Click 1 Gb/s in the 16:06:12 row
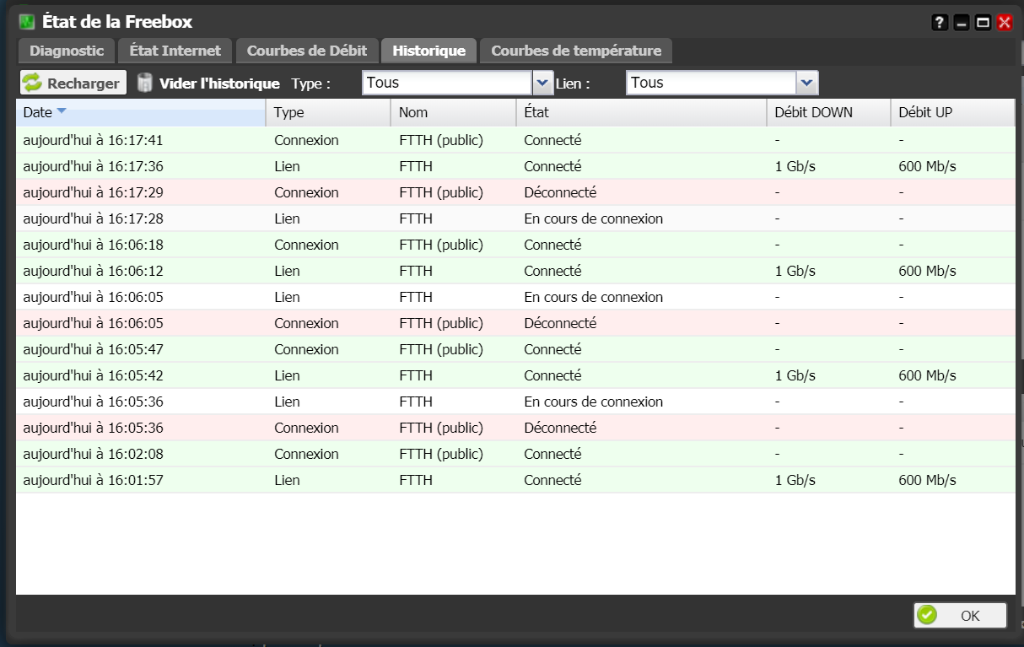The height and width of the screenshot is (647, 1024). pos(795,271)
